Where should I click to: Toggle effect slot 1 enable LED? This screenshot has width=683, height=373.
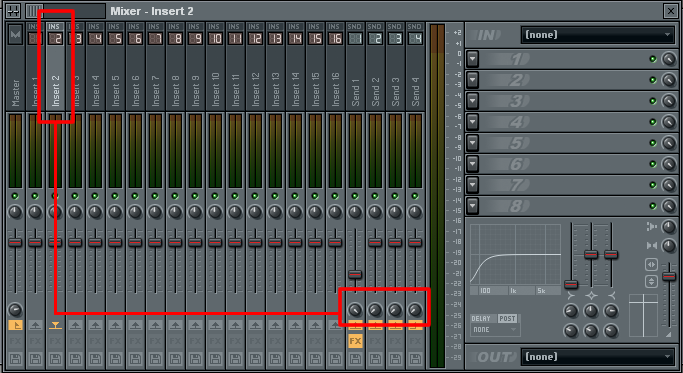tap(653, 59)
